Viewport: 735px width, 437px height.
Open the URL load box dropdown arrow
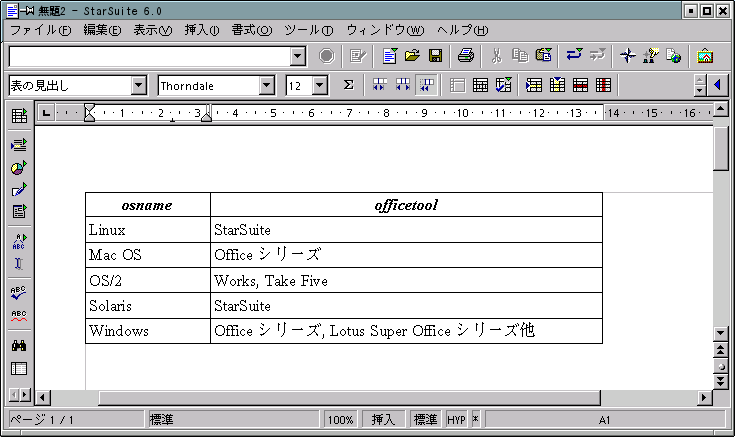coord(298,57)
